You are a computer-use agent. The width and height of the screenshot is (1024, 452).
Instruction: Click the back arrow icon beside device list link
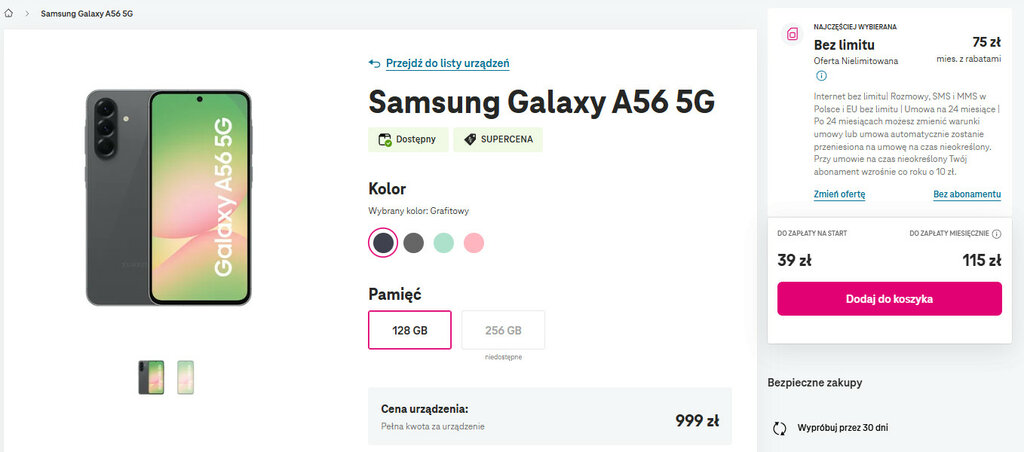(x=375, y=63)
